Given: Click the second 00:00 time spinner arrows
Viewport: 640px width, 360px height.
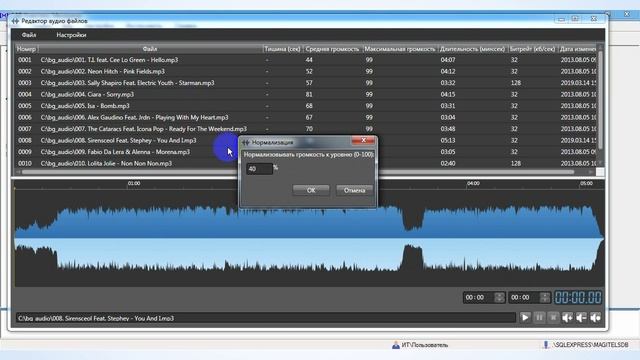Looking at the screenshot, I should [x=545, y=297].
